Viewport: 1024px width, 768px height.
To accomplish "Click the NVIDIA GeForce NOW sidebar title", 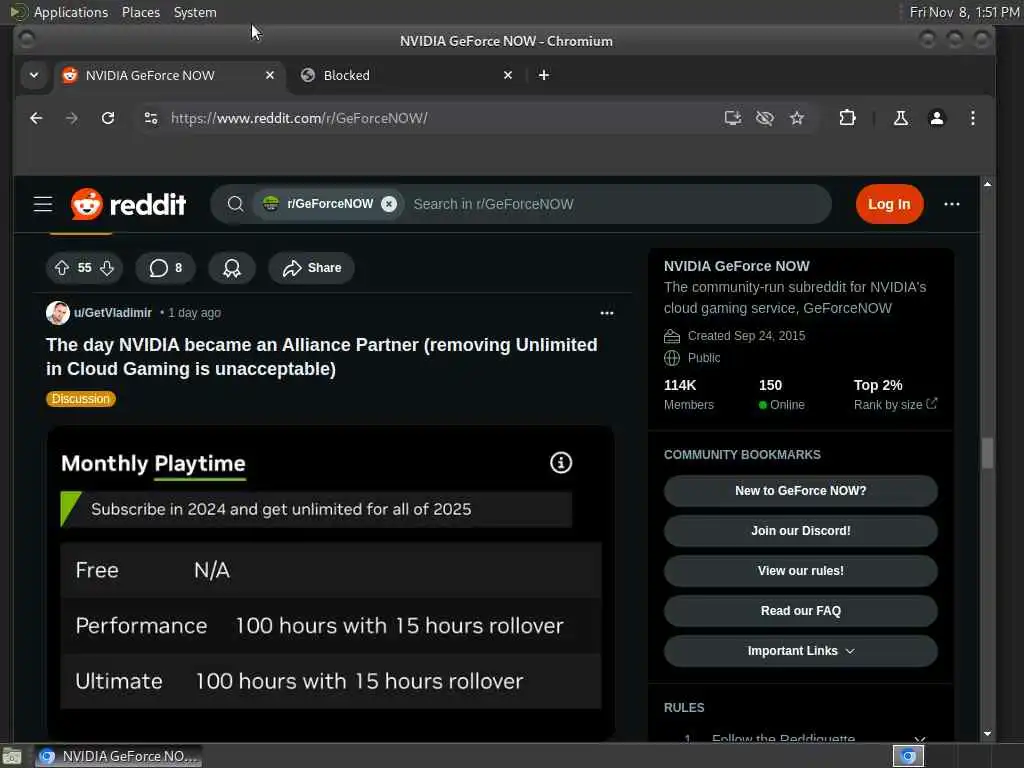I will (x=737, y=266).
